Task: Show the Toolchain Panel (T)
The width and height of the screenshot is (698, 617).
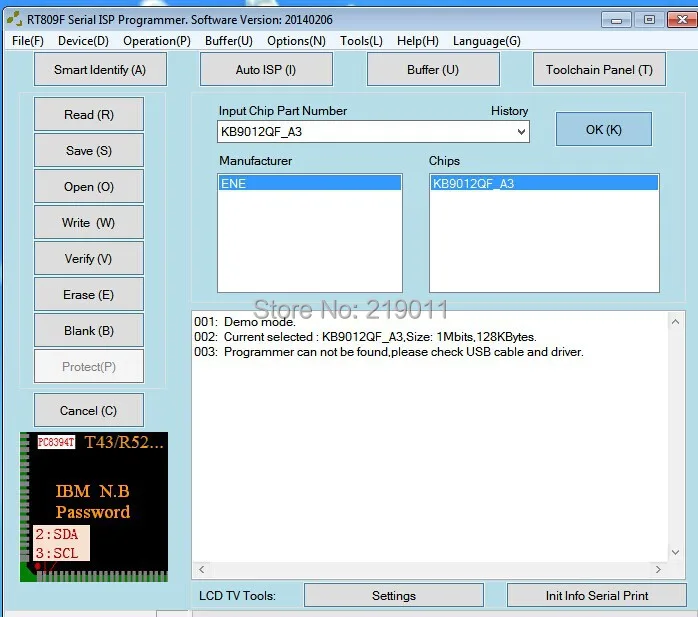Action: click(599, 69)
